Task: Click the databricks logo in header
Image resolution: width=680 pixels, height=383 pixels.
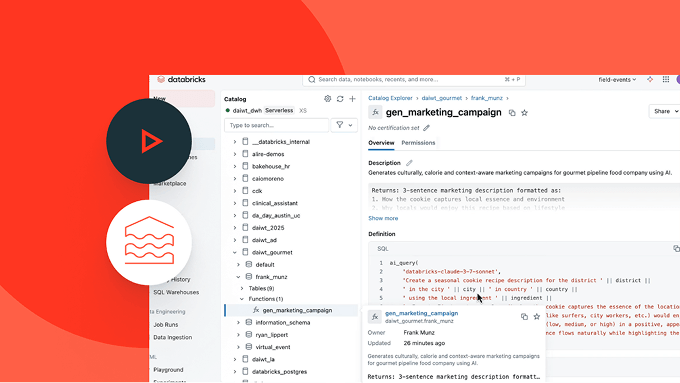Action: click(181, 79)
